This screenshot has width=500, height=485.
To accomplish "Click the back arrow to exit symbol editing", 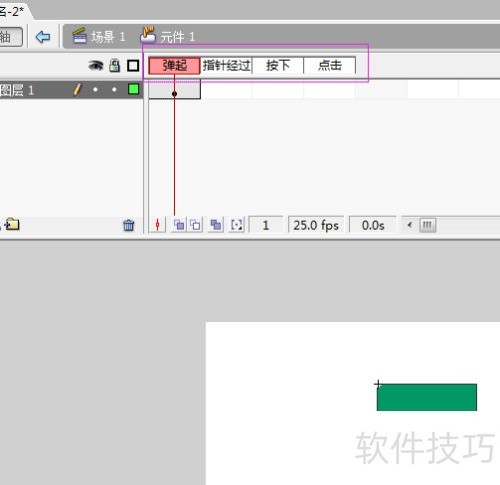I will point(43,37).
